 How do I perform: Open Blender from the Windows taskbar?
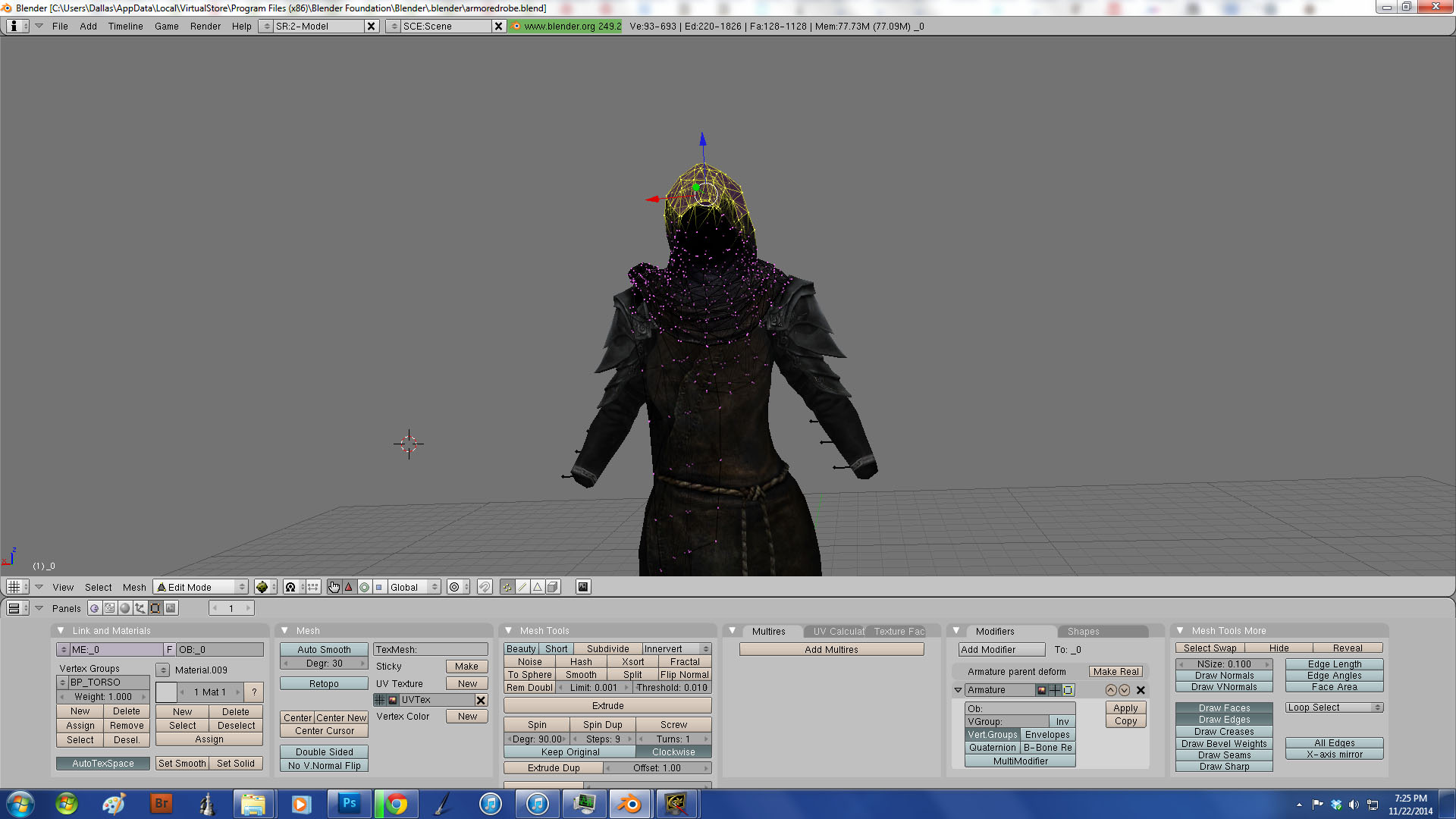pos(631,803)
